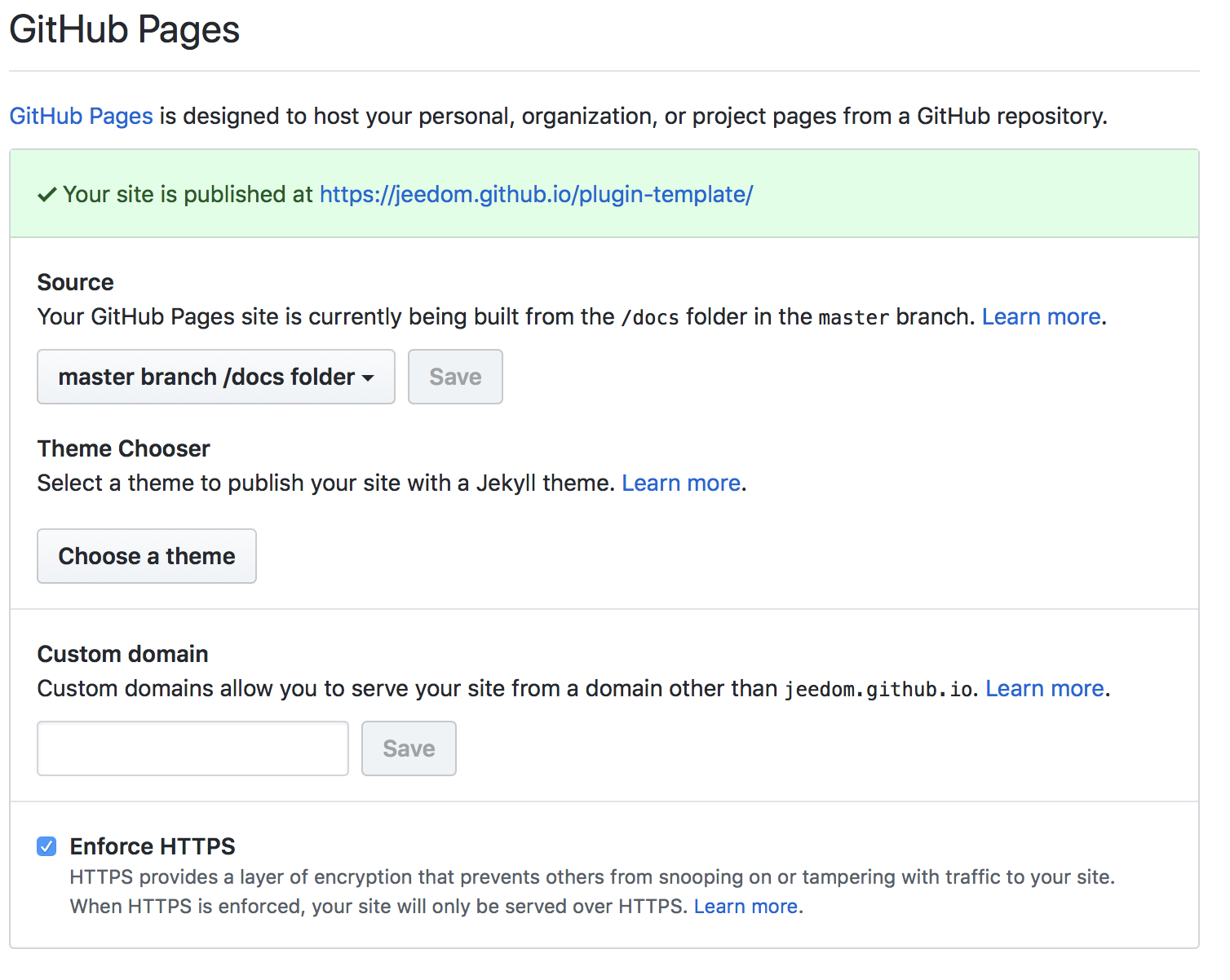Click the GitHub Pages page heading

pos(125,29)
